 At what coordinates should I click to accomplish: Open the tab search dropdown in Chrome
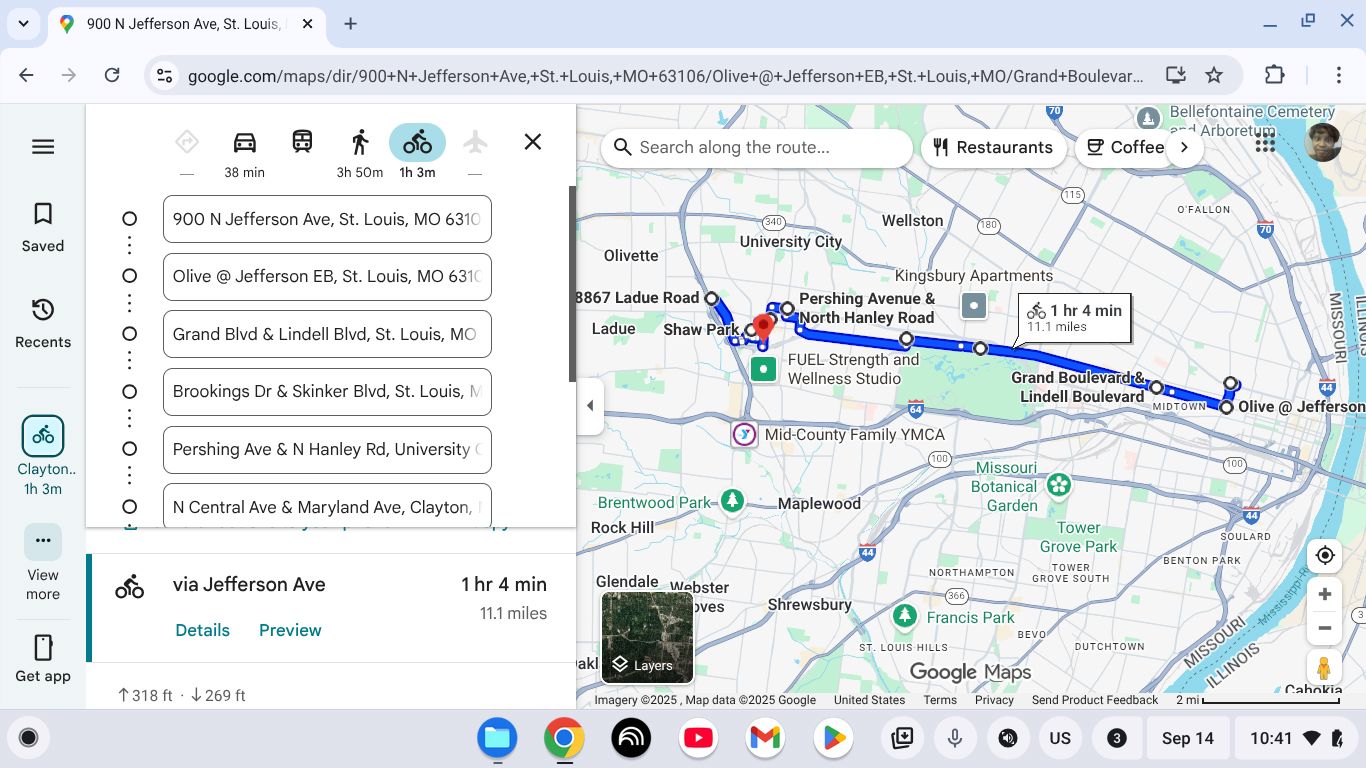coord(23,23)
